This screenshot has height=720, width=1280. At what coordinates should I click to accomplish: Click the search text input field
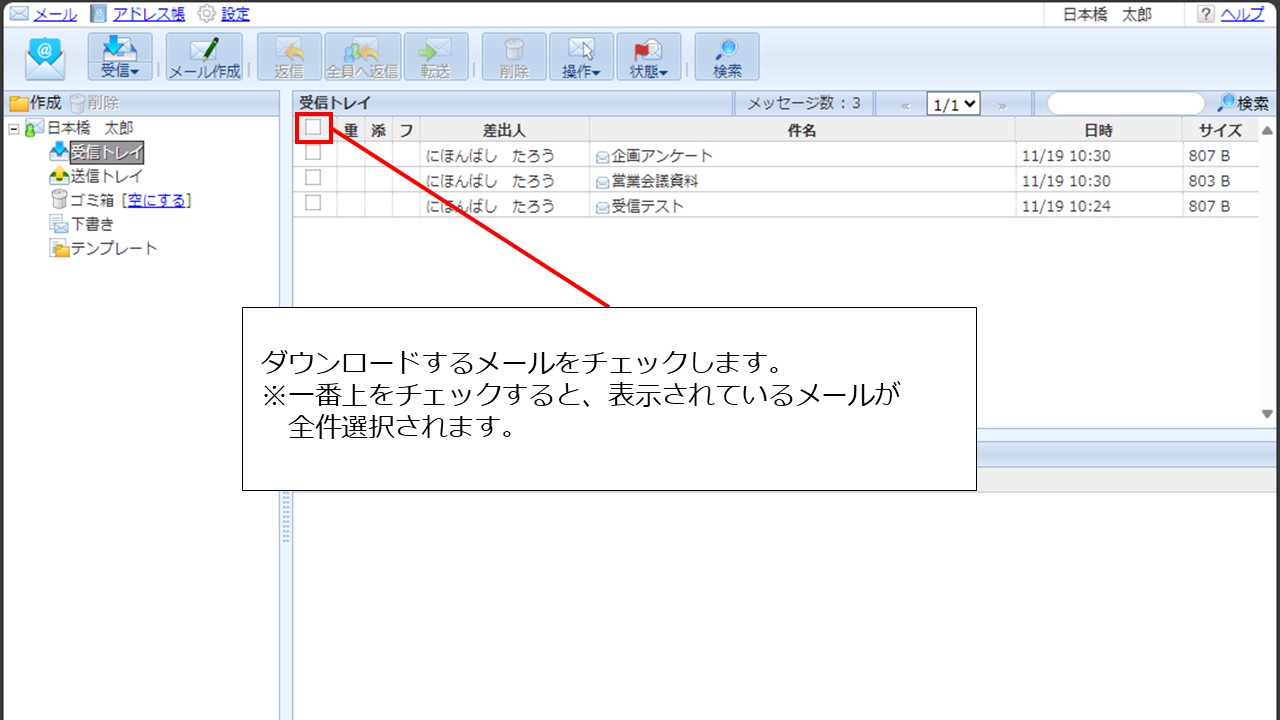[x=1125, y=104]
